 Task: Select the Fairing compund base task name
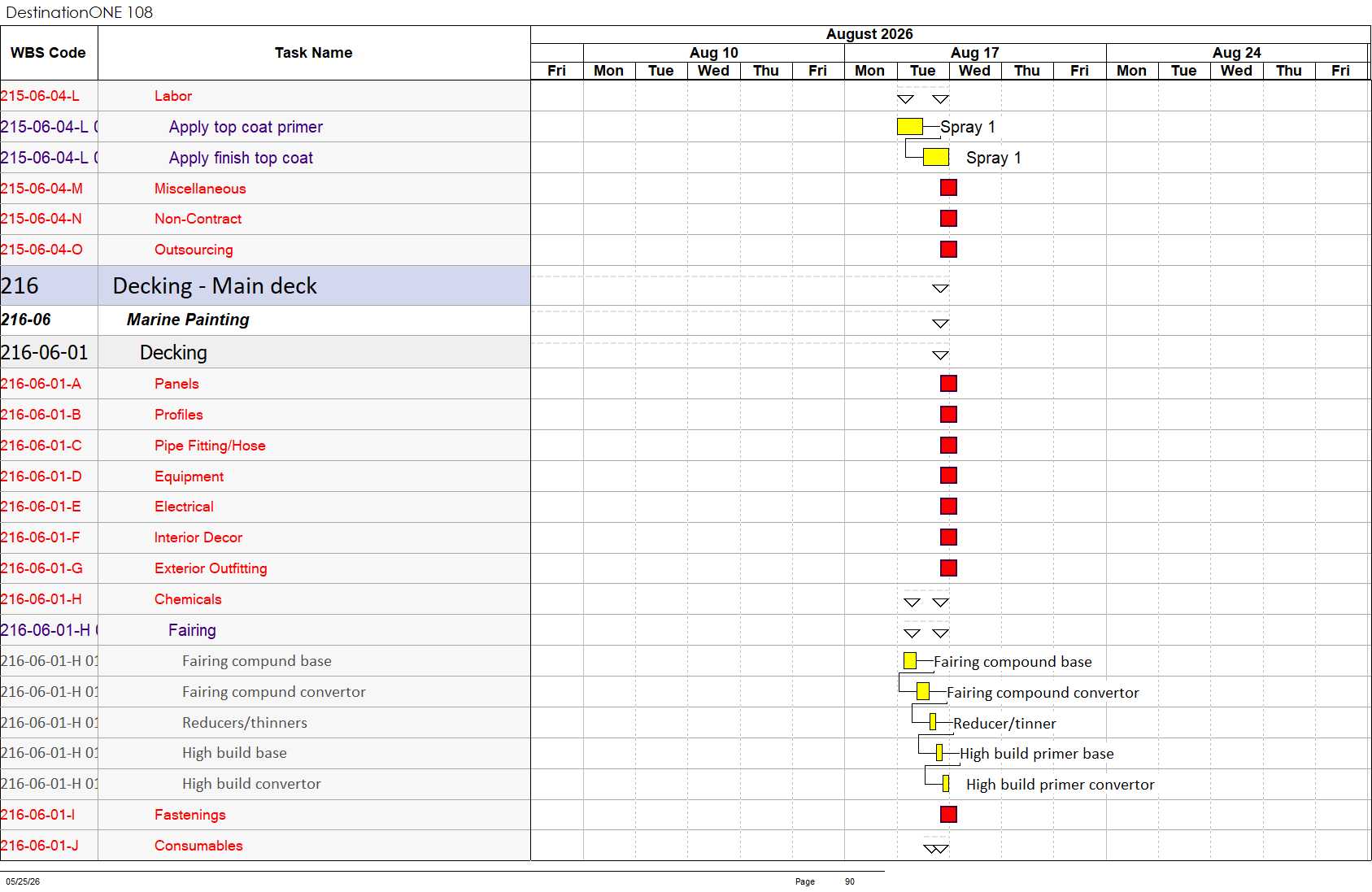(257, 661)
